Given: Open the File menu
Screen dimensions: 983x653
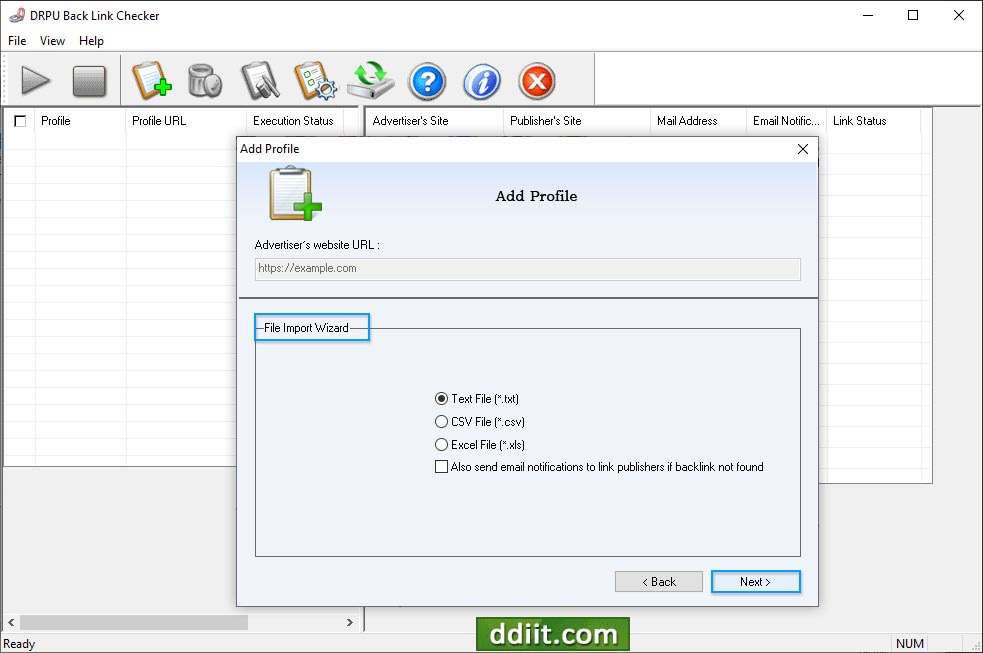Looking at the screenshot, I should click(x=16, y=41).
